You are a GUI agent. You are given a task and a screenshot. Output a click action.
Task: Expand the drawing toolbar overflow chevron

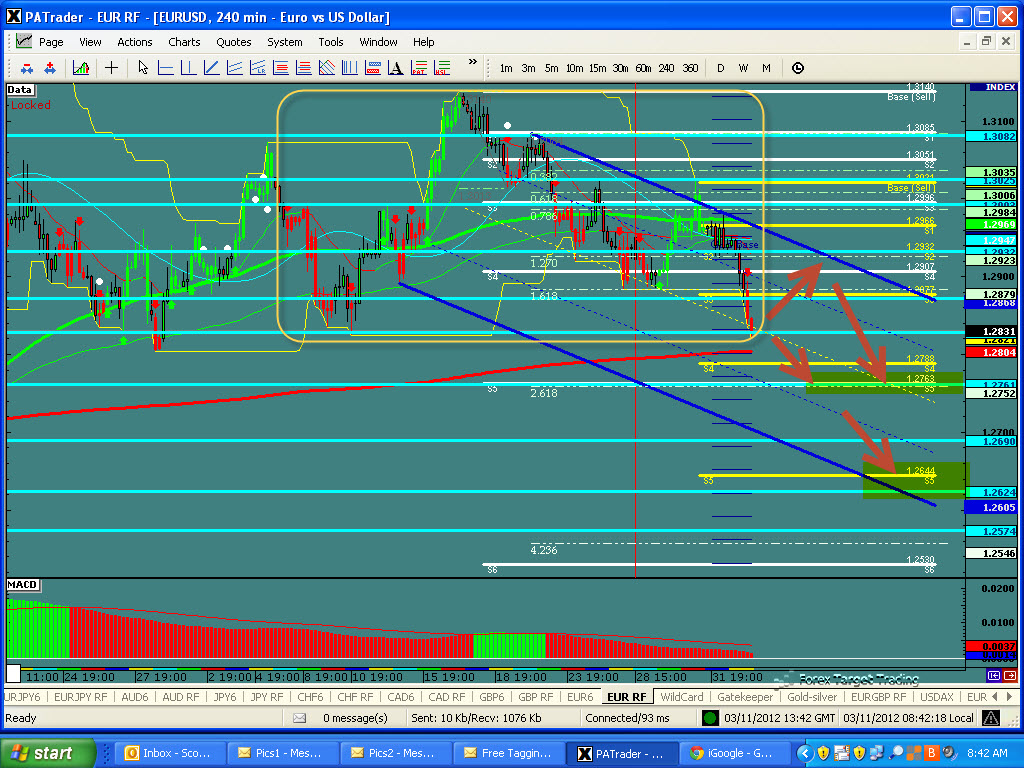point(472,62)
